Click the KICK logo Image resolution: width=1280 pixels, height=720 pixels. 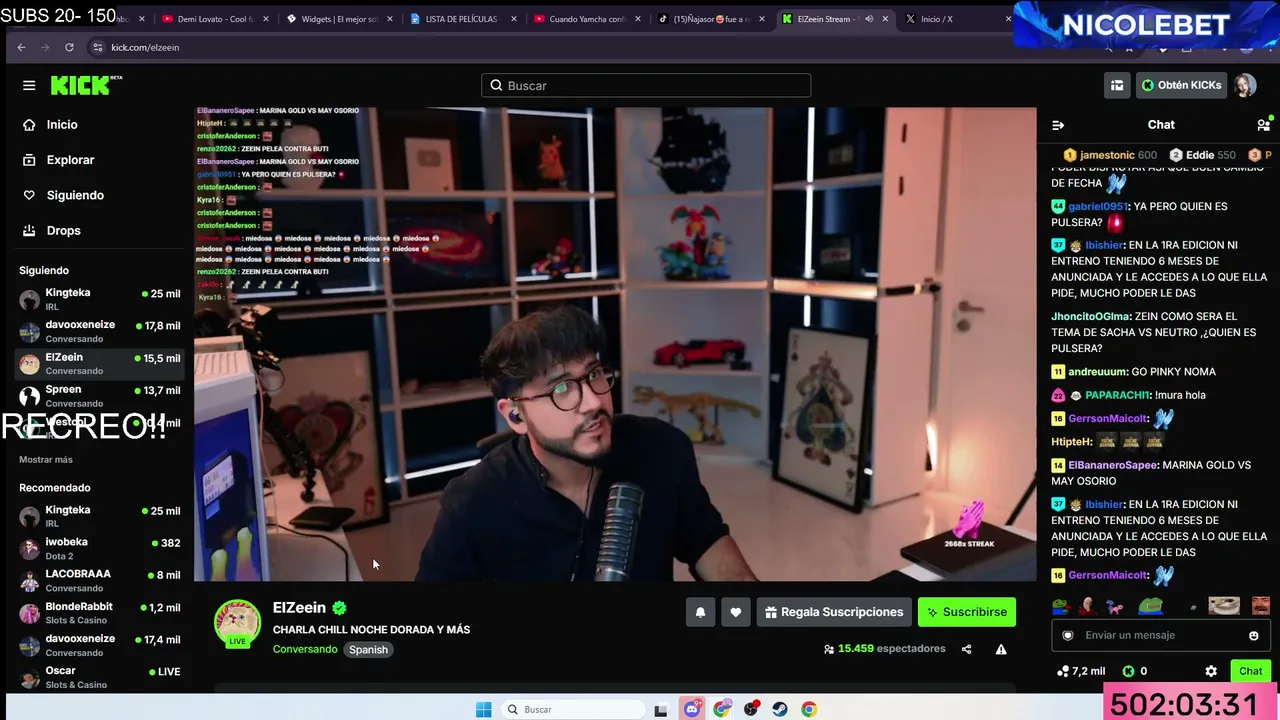pos(86,85)
